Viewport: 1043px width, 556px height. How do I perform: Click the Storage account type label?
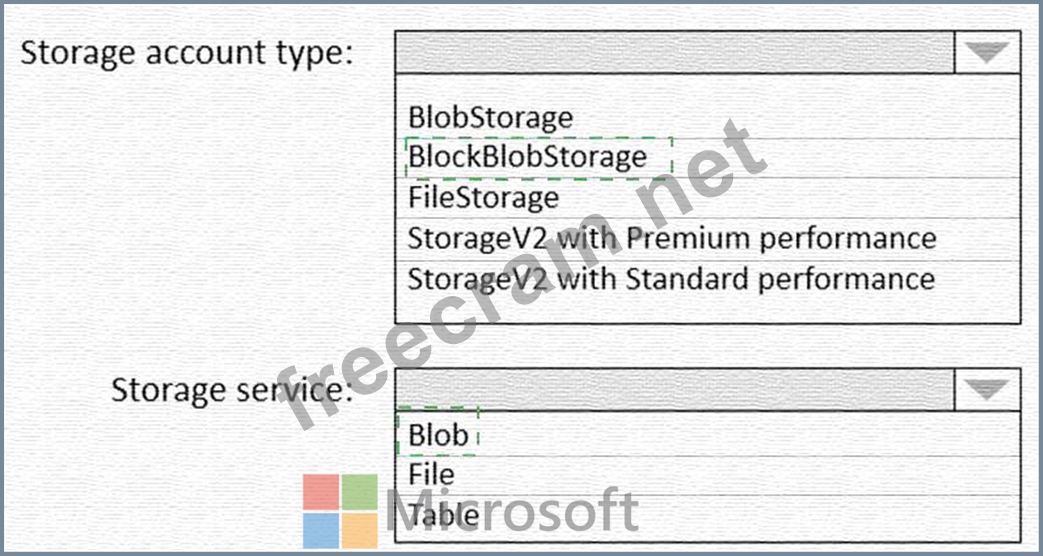click(186, 53)
